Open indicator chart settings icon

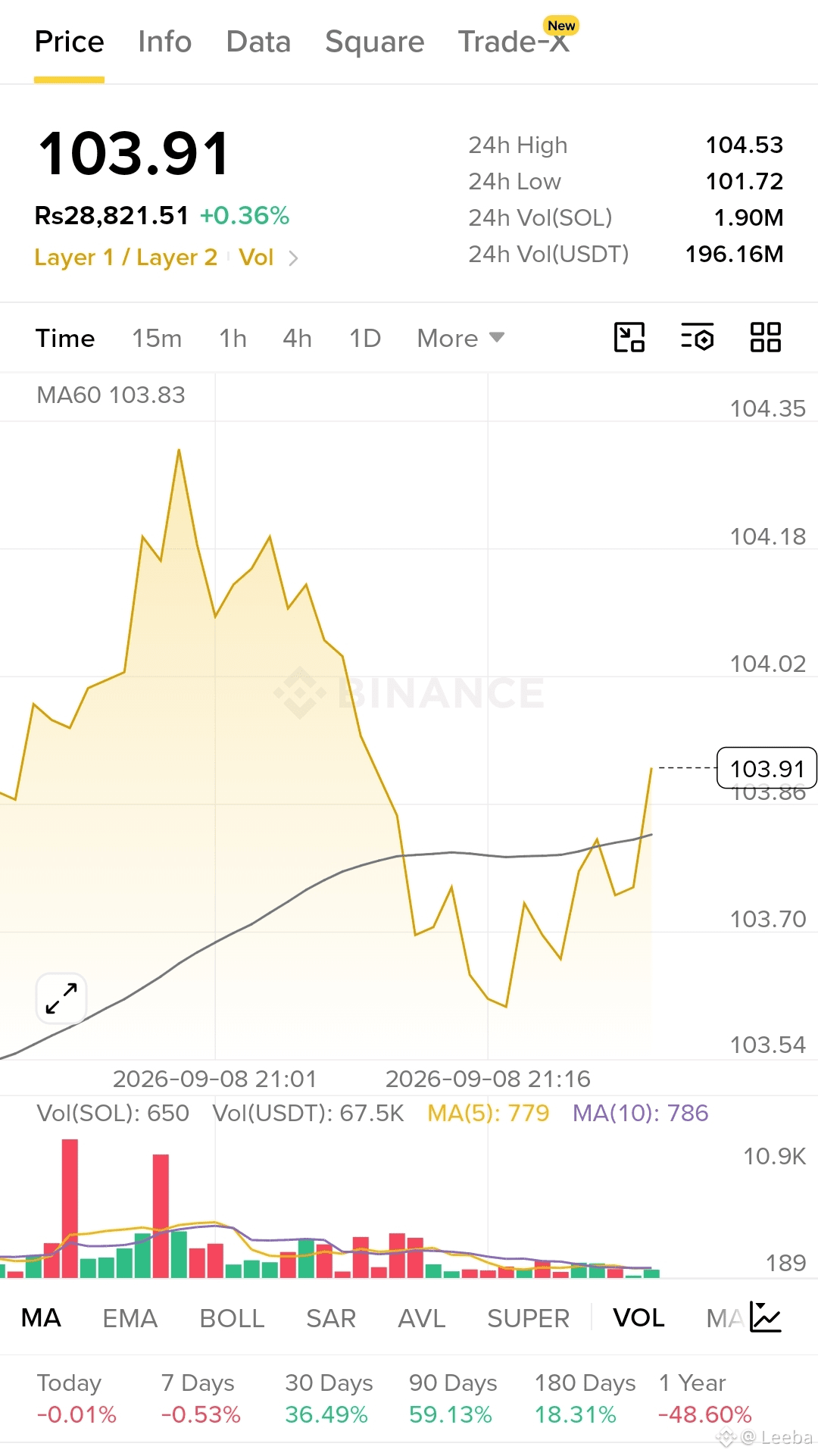[x=766, y=1317]
